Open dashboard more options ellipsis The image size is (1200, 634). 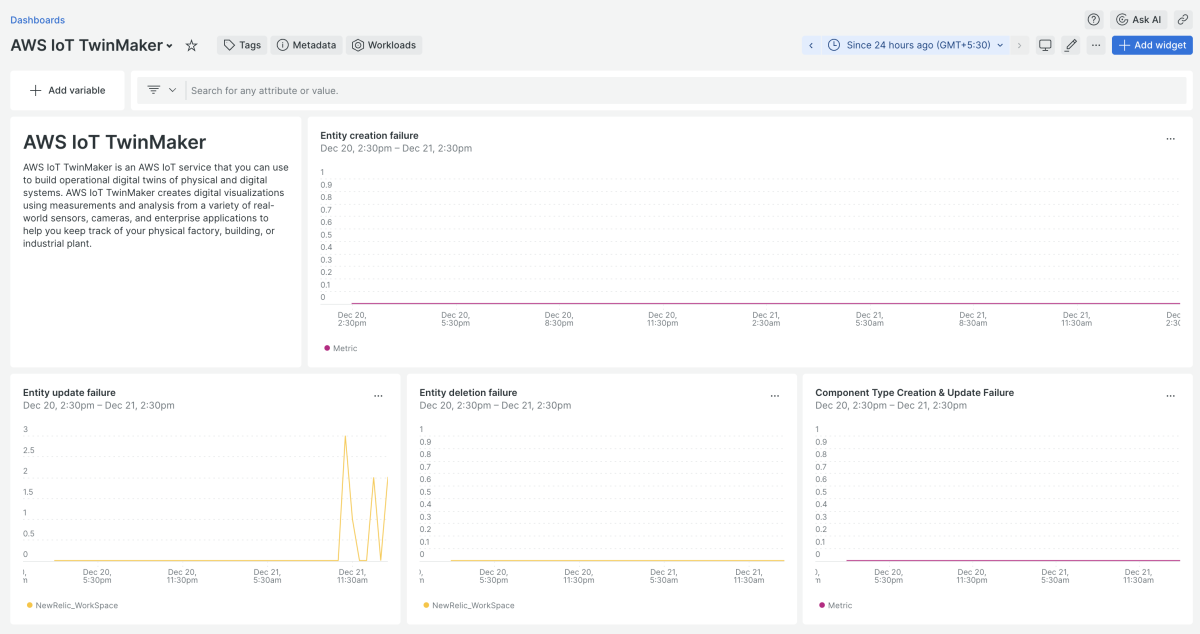point(1097,45)
